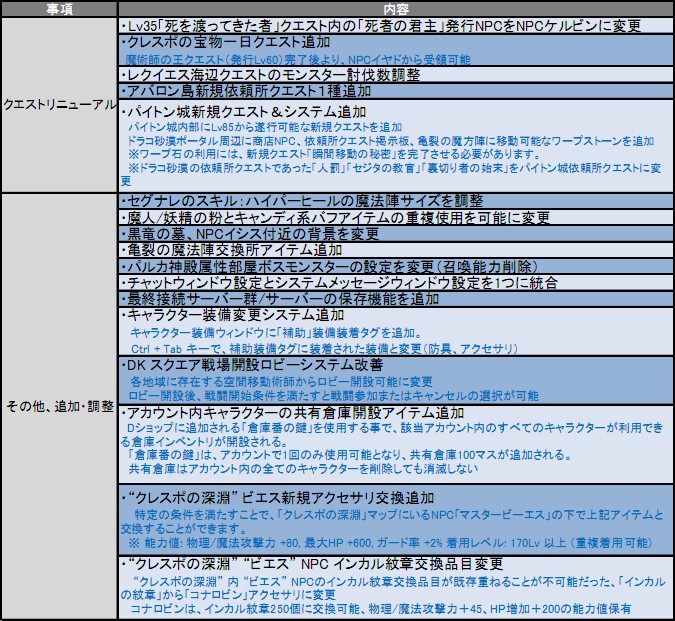
Task: Click the DK スクエア戦場開設ロビーシステム改善 heading
Action: coord(252,365)
